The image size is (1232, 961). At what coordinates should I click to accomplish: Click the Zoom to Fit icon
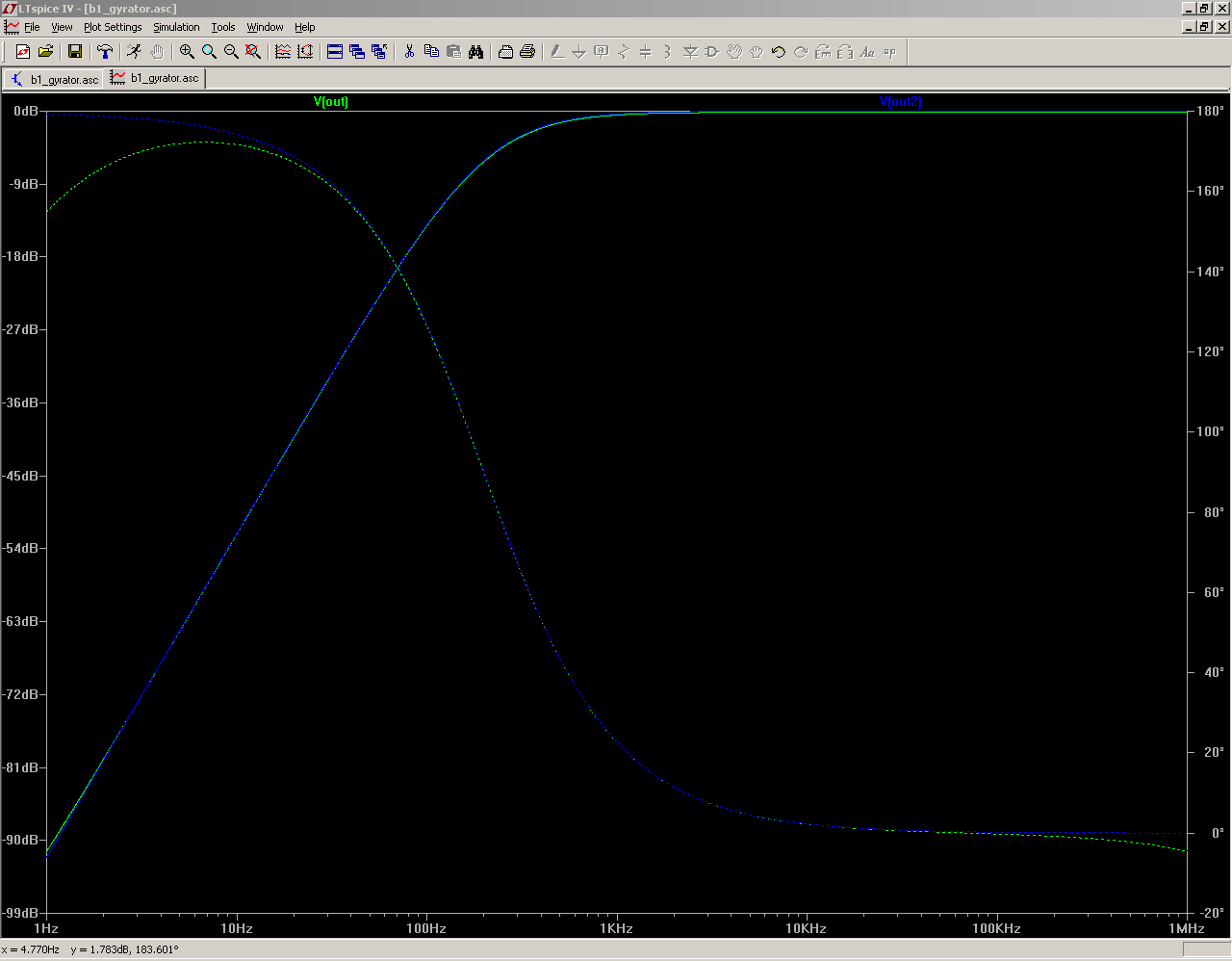[253, 52]
